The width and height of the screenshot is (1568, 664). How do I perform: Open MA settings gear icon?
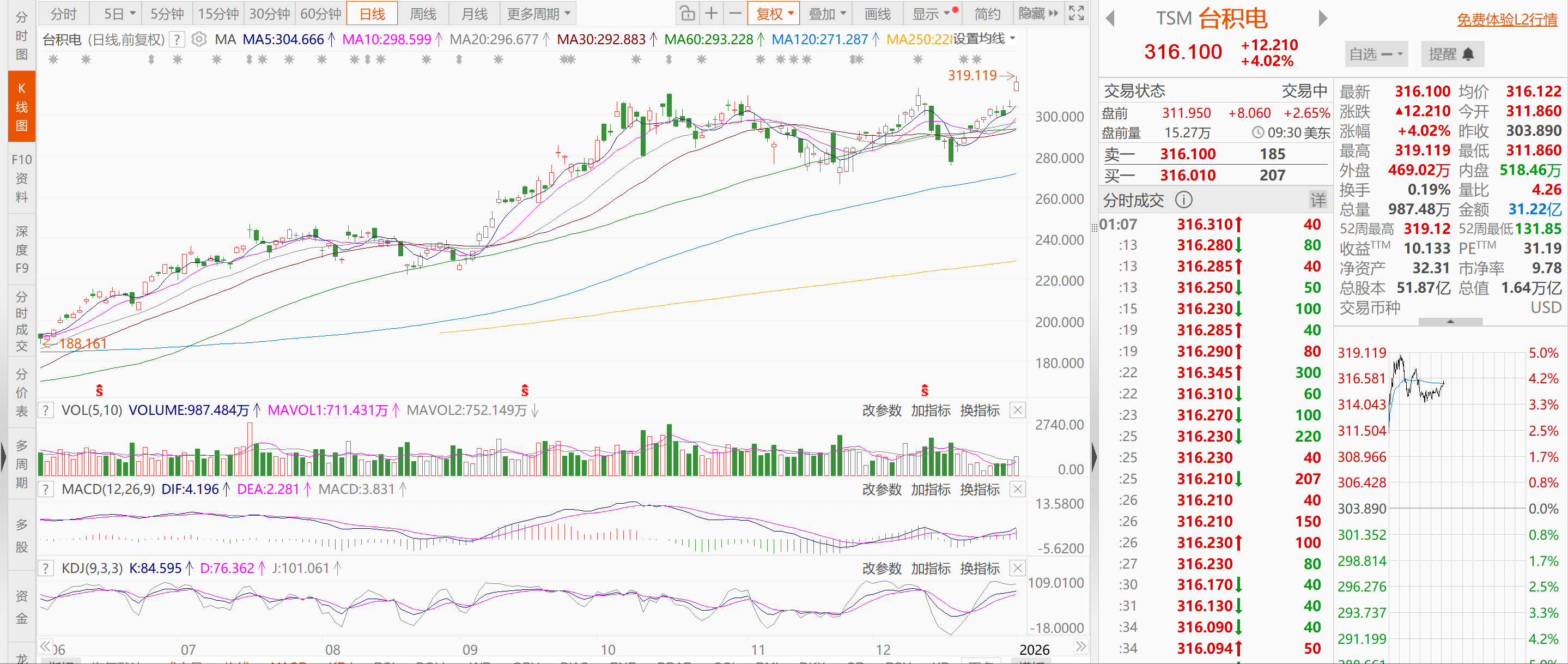pos(198,40)
